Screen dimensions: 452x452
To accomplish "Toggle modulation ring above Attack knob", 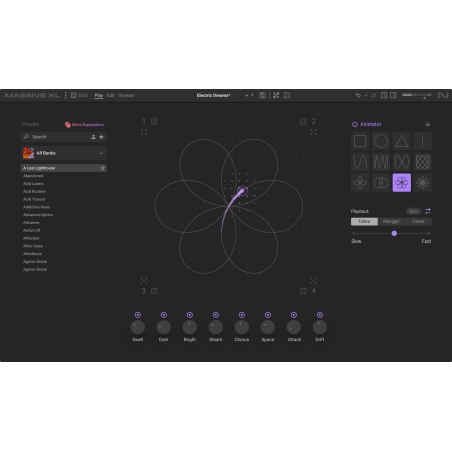I will [x=294, y=315].
